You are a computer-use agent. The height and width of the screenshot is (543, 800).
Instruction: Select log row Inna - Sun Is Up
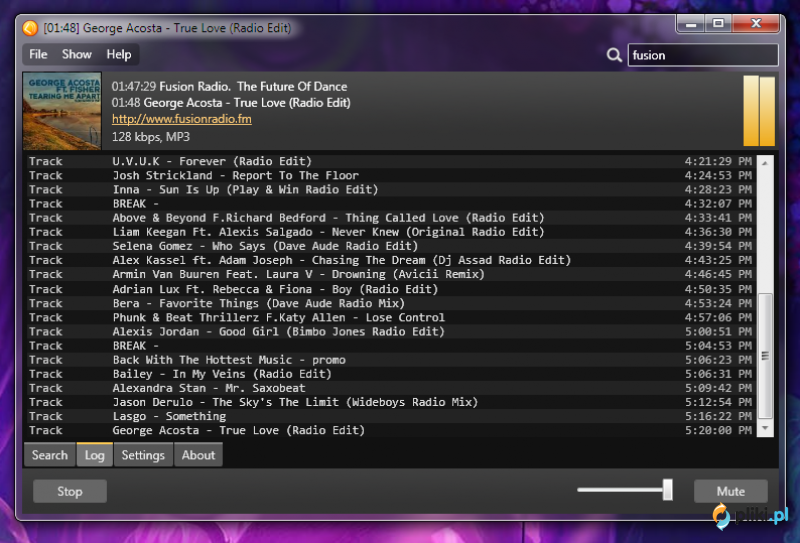point(391,190)
